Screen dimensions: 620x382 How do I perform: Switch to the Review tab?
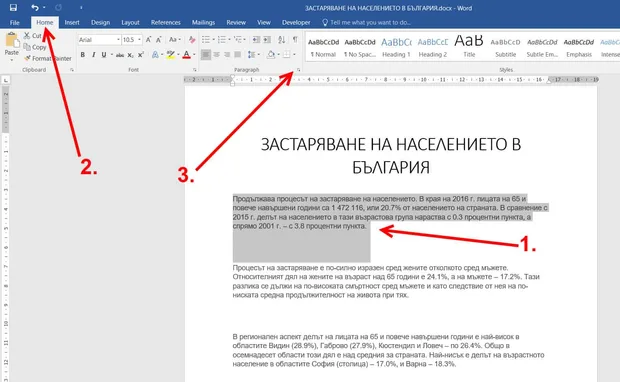click(x=236, y=23)
